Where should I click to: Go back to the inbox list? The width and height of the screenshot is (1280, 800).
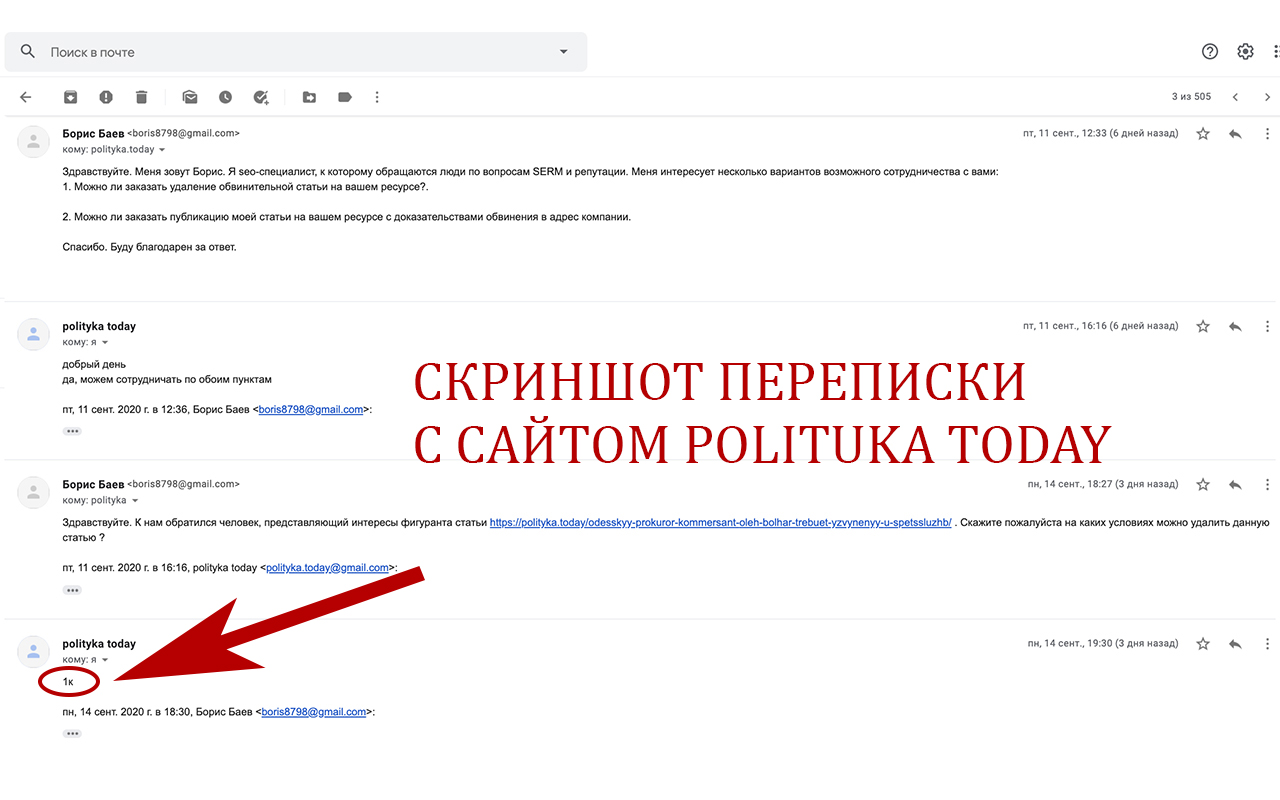[26, 97]
